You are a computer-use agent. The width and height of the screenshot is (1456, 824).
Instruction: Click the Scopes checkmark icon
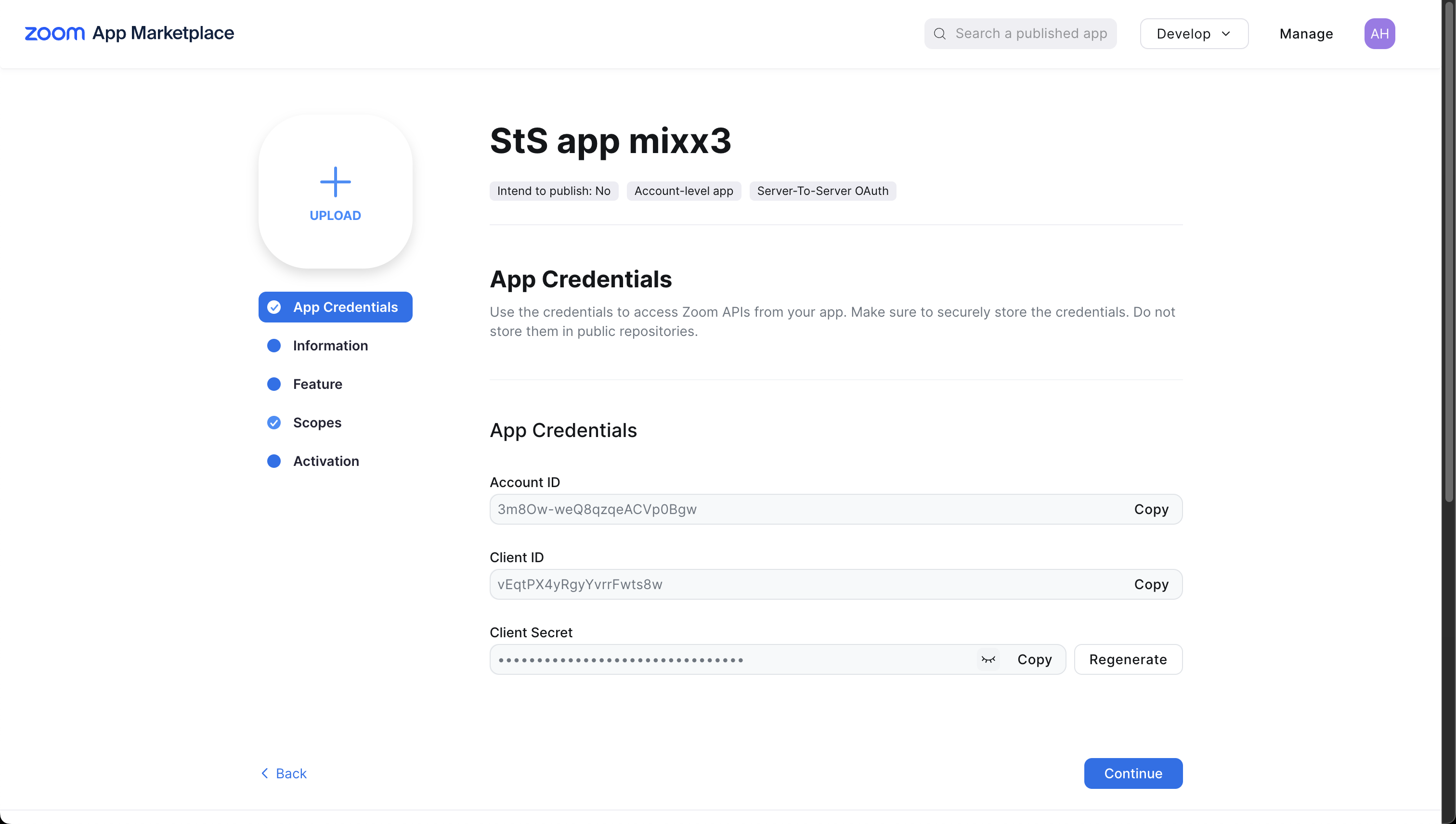pos(274,423)
